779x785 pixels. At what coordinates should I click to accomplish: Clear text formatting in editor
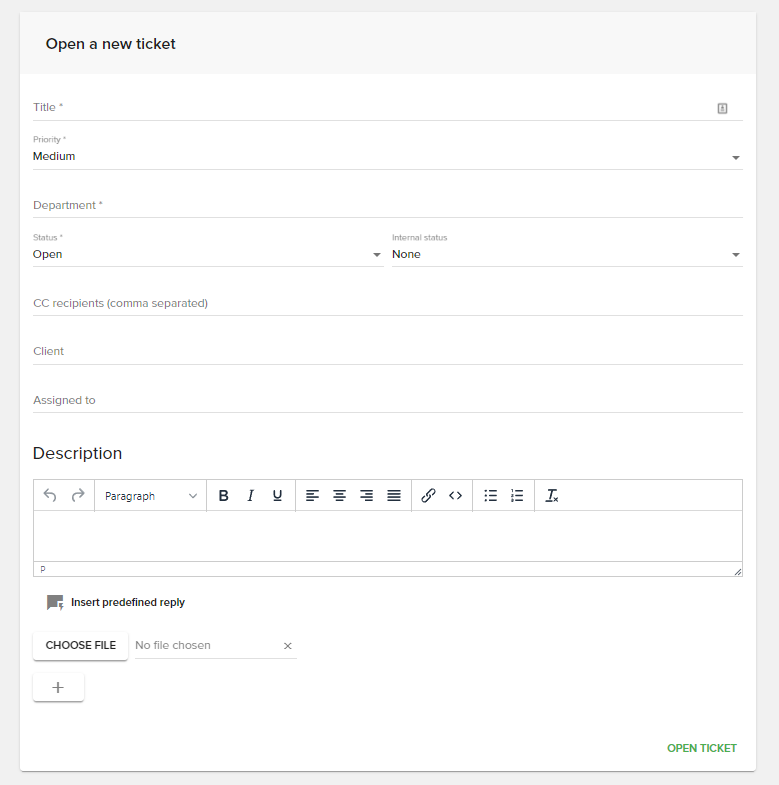[x=552, y=496]
